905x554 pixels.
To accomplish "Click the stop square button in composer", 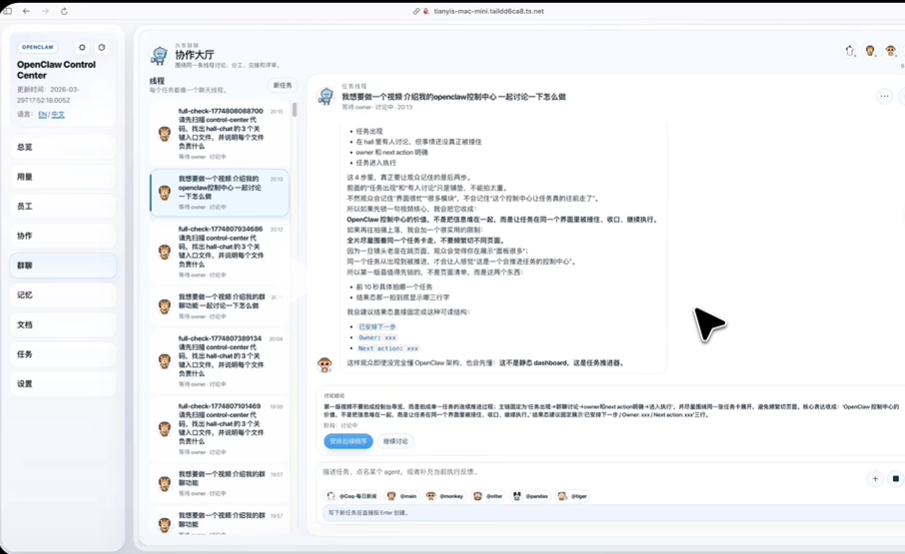I will coord(896,478).
